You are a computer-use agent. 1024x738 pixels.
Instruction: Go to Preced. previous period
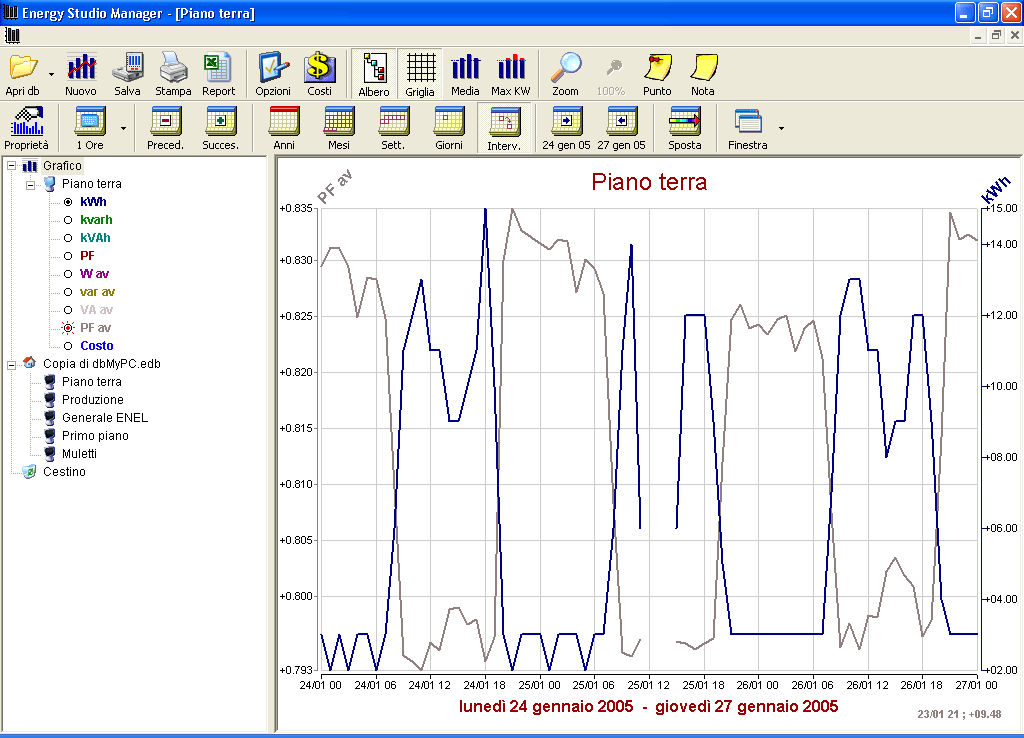point(165,128)
